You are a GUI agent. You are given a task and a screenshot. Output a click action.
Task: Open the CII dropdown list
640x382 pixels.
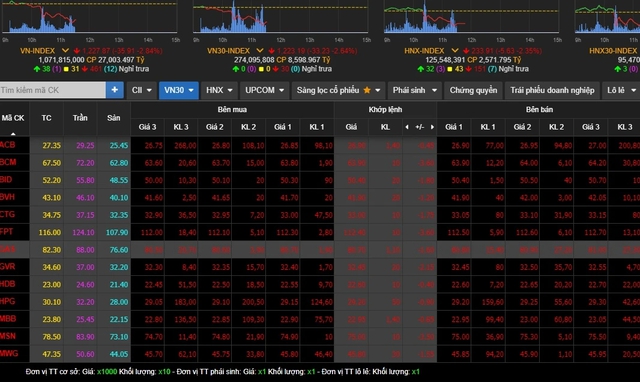pos(142,90)
